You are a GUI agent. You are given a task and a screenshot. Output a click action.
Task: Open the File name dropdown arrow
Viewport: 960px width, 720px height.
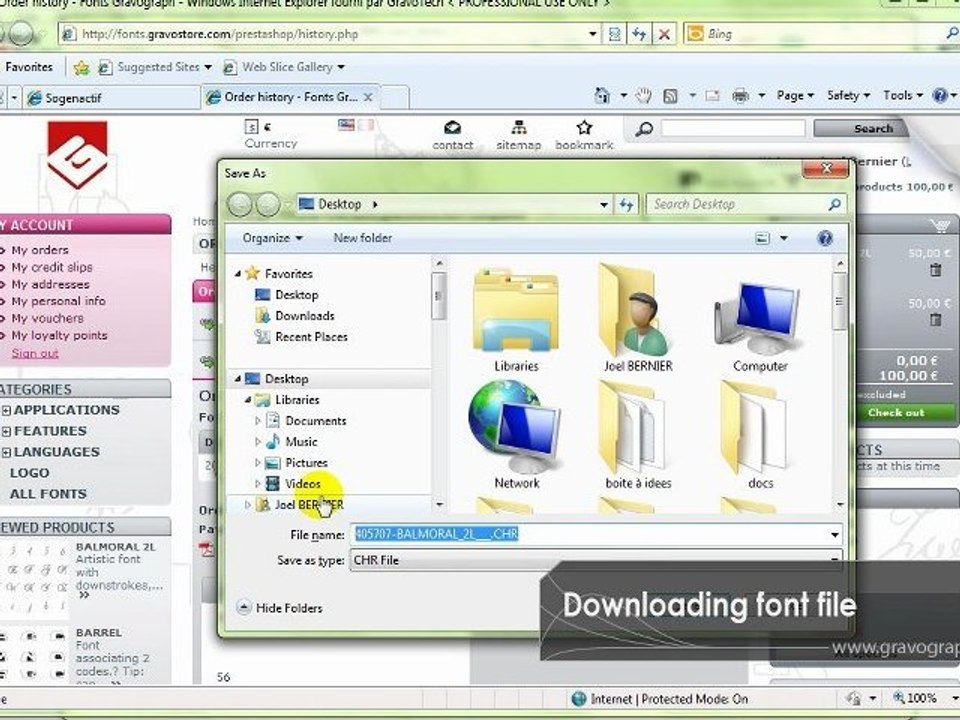(x=834, y=534)
